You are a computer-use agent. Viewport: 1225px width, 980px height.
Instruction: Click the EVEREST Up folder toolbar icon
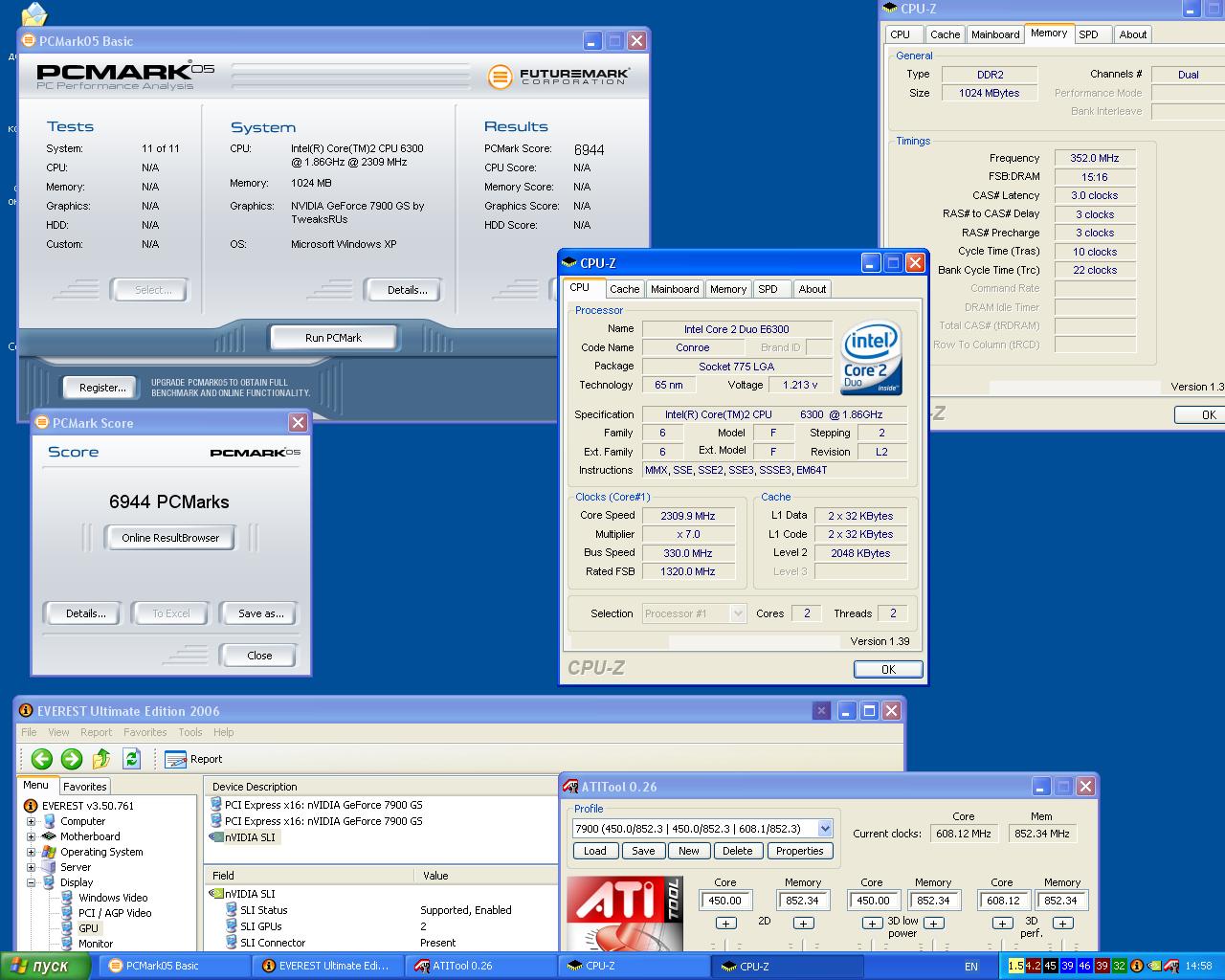point(101,759)
